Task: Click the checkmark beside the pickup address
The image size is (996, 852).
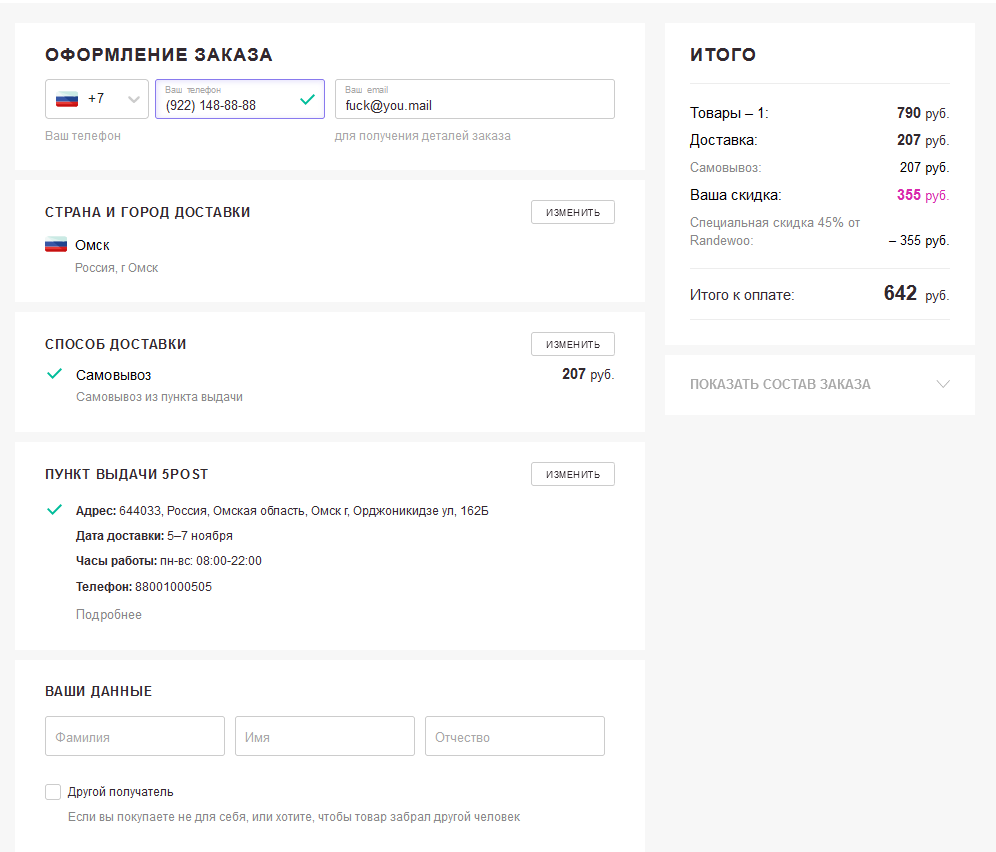Action: coord(55,510)
